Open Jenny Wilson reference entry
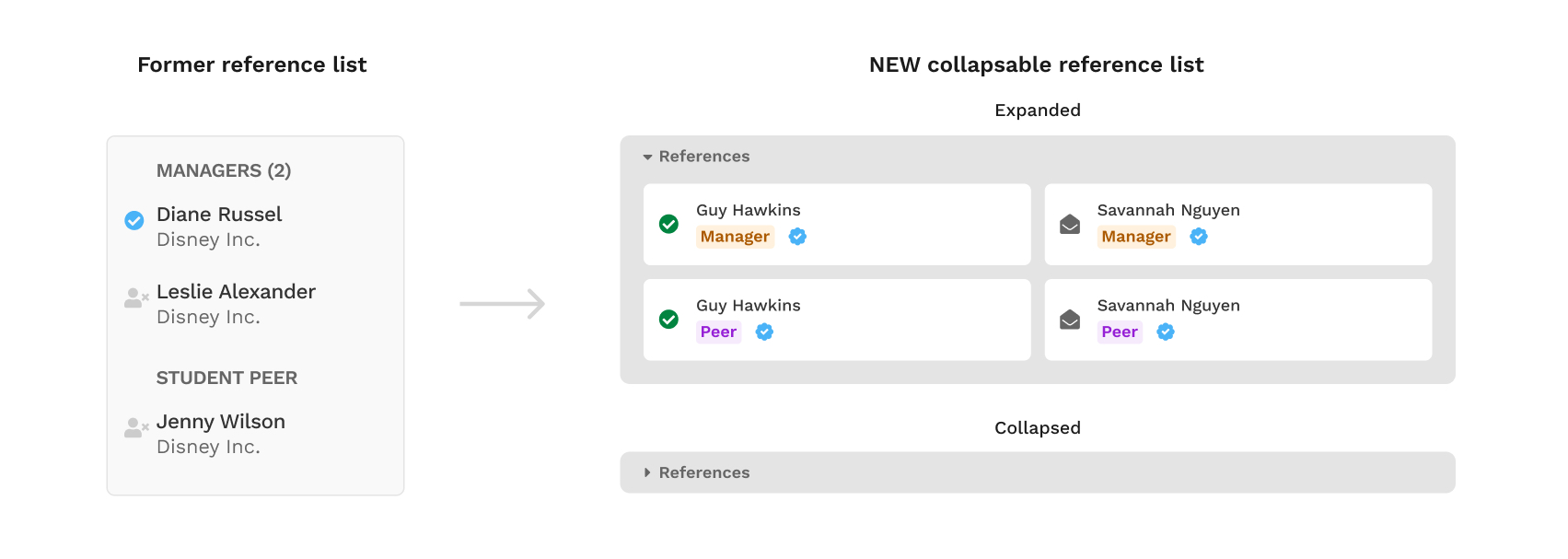Viewport: 1568px width, 559px height. click(221, 422)
